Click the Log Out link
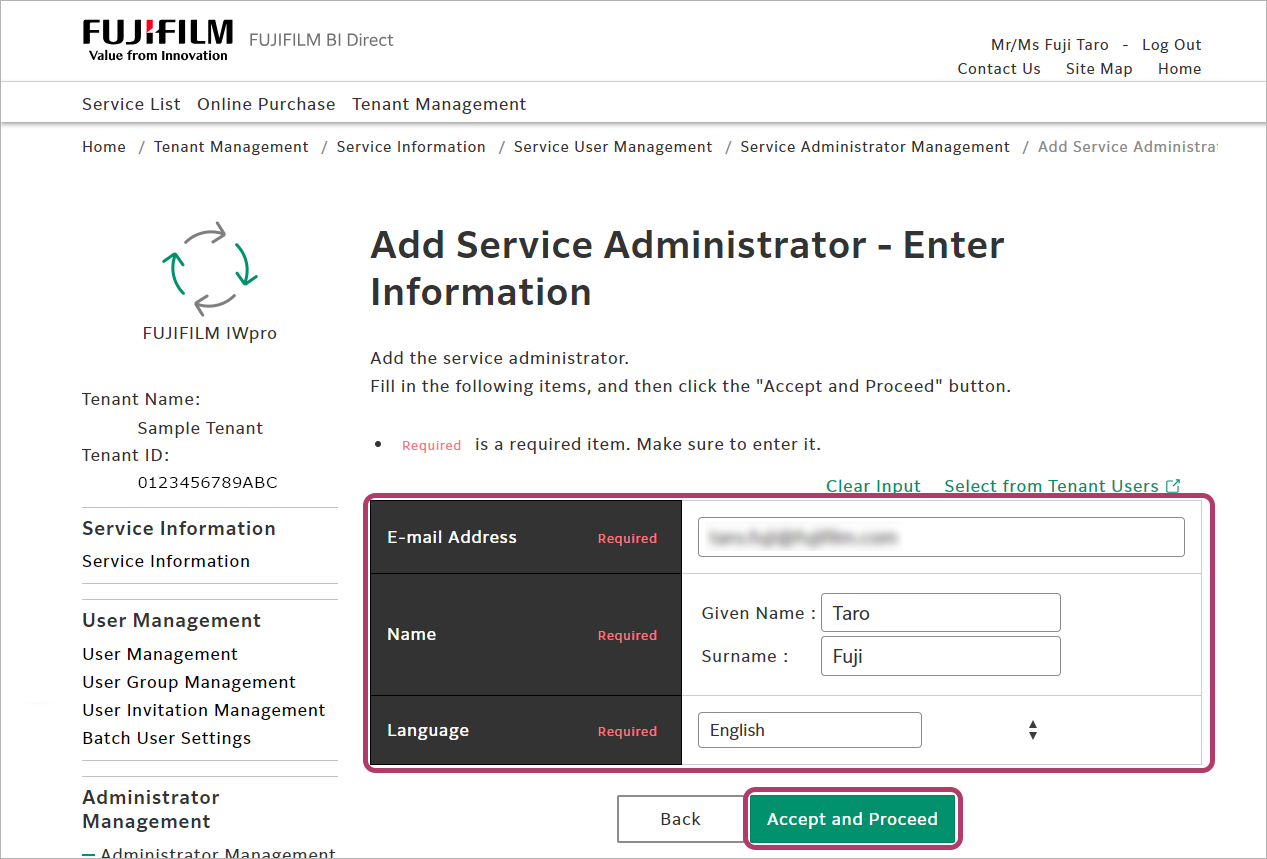This screenshot has height=859, width=1267. click(1171, 45)
